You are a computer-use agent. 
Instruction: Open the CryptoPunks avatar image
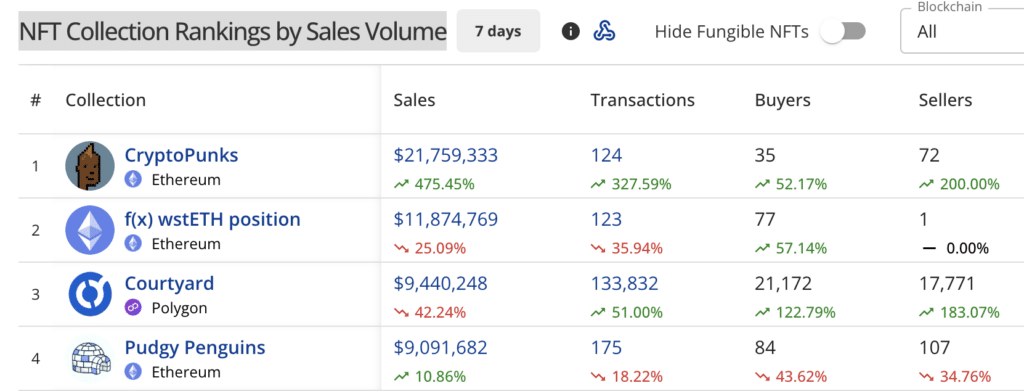[x=90, y=166]
